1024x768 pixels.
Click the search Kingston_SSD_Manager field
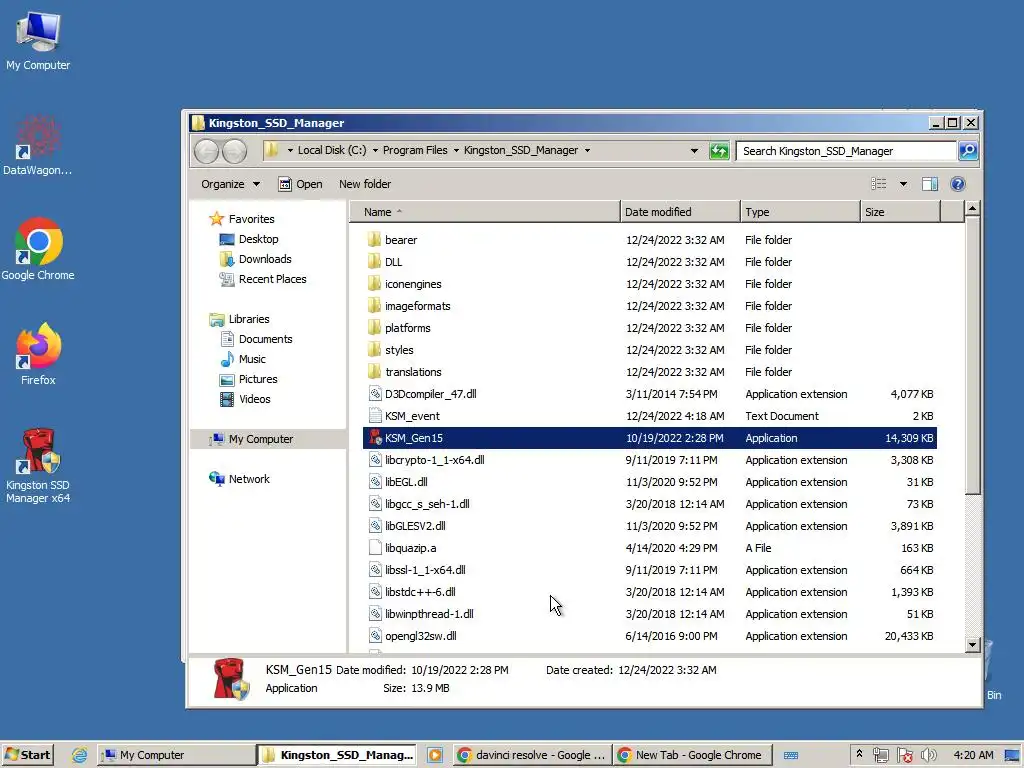(x=846, y=151)
